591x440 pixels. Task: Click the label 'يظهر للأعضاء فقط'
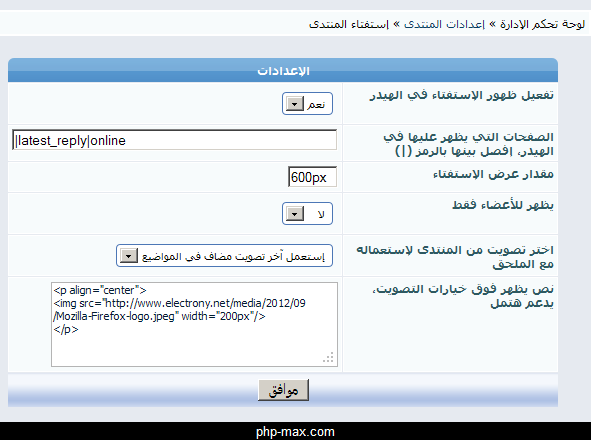[x=503, y=205]
